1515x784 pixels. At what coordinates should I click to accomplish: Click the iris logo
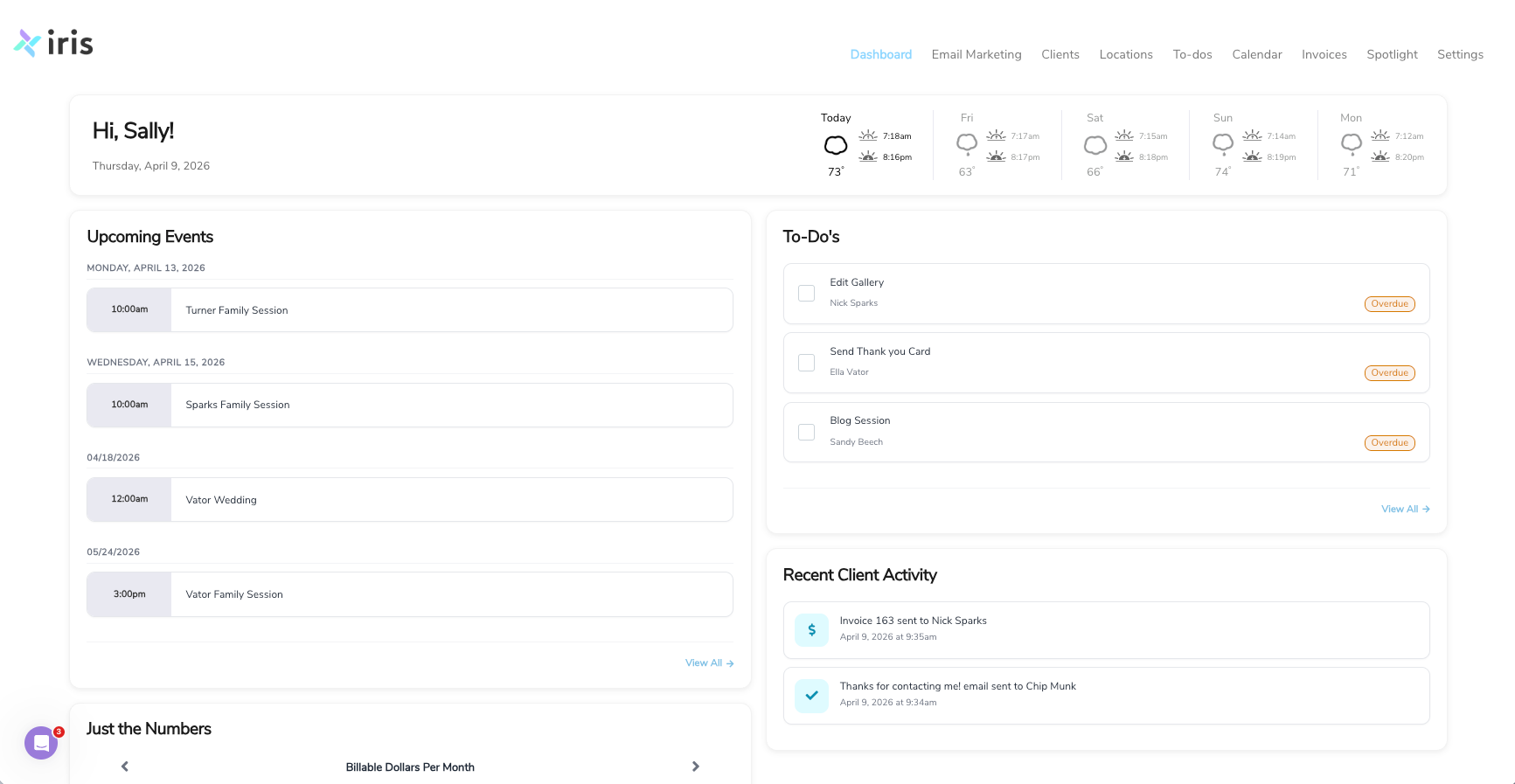[x=53, y=43]
